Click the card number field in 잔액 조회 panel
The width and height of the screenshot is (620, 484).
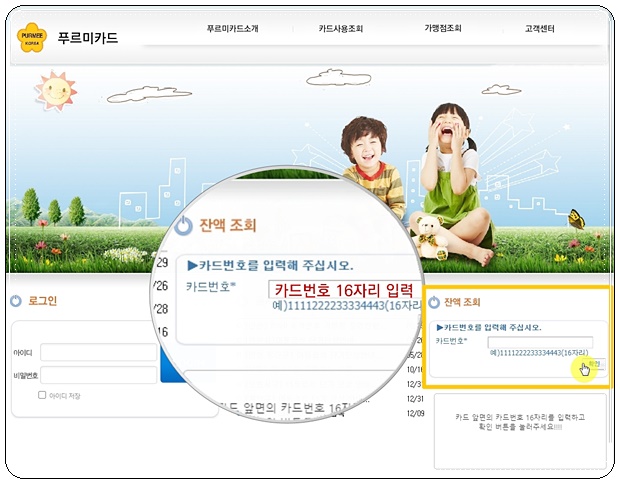540,342
